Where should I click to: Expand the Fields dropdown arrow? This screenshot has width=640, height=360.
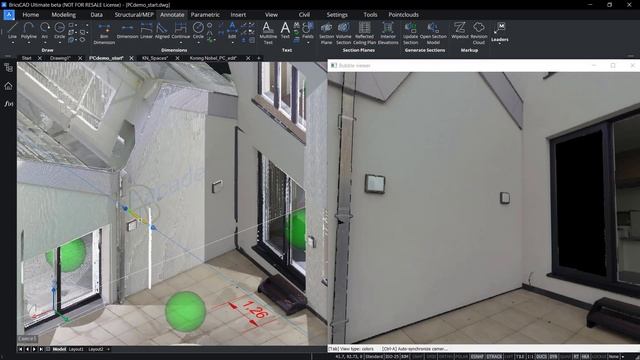click(308, 42)
